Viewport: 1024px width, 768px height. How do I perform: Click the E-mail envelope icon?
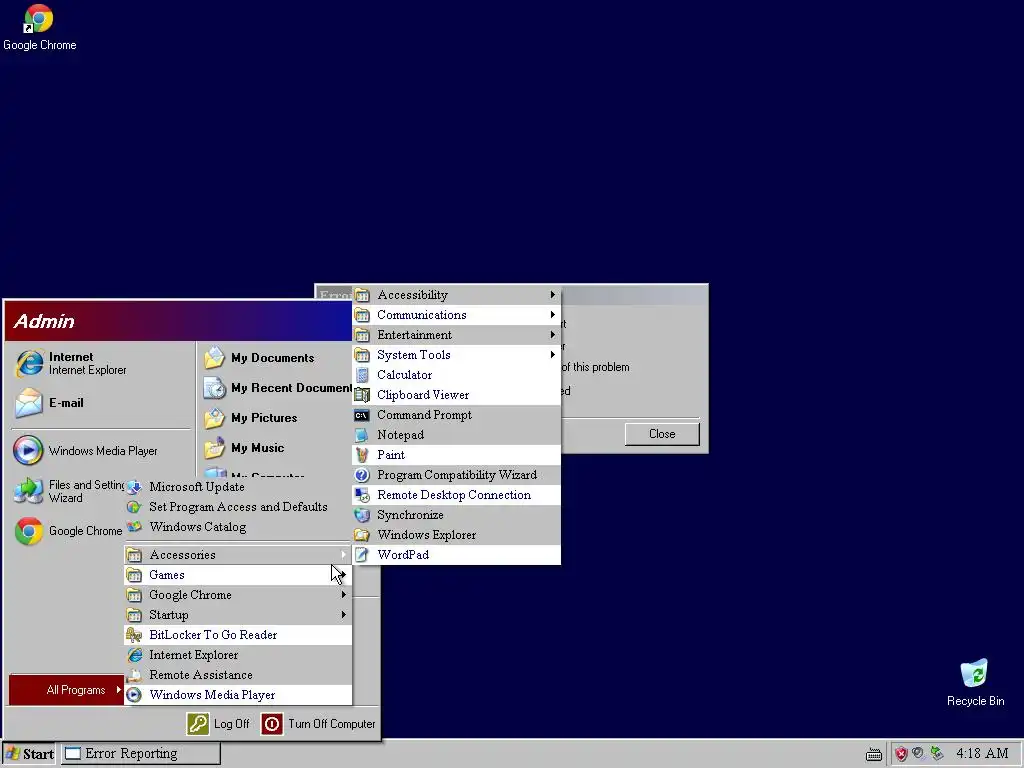coord(29,403)
